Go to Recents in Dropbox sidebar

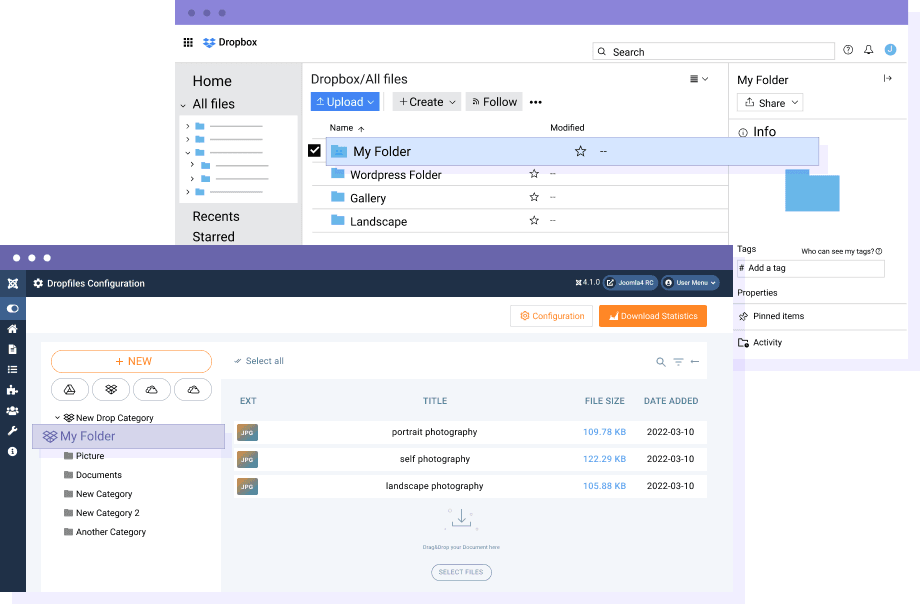tap(216, 216)
